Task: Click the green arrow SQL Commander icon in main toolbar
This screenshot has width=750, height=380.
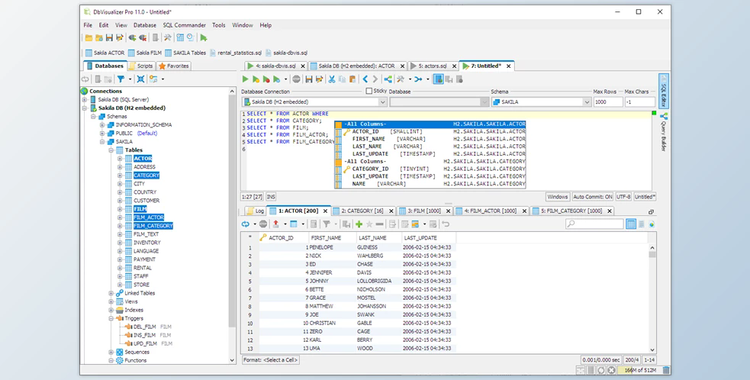Action: pos(204,38)
